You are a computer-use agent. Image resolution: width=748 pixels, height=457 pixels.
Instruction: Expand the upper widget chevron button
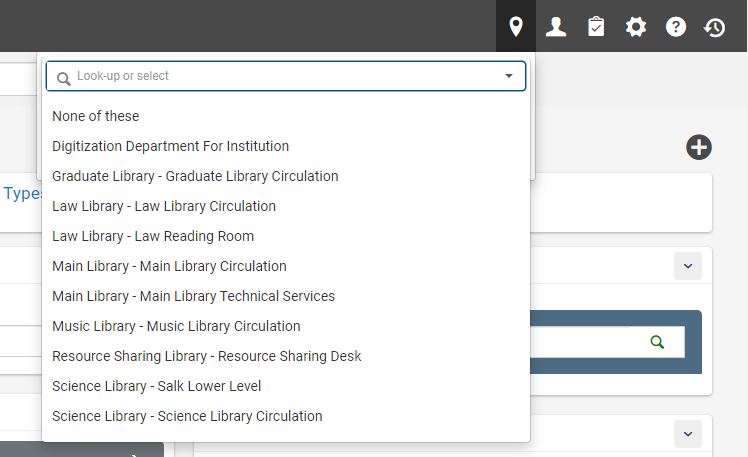[x=688, y=266]
